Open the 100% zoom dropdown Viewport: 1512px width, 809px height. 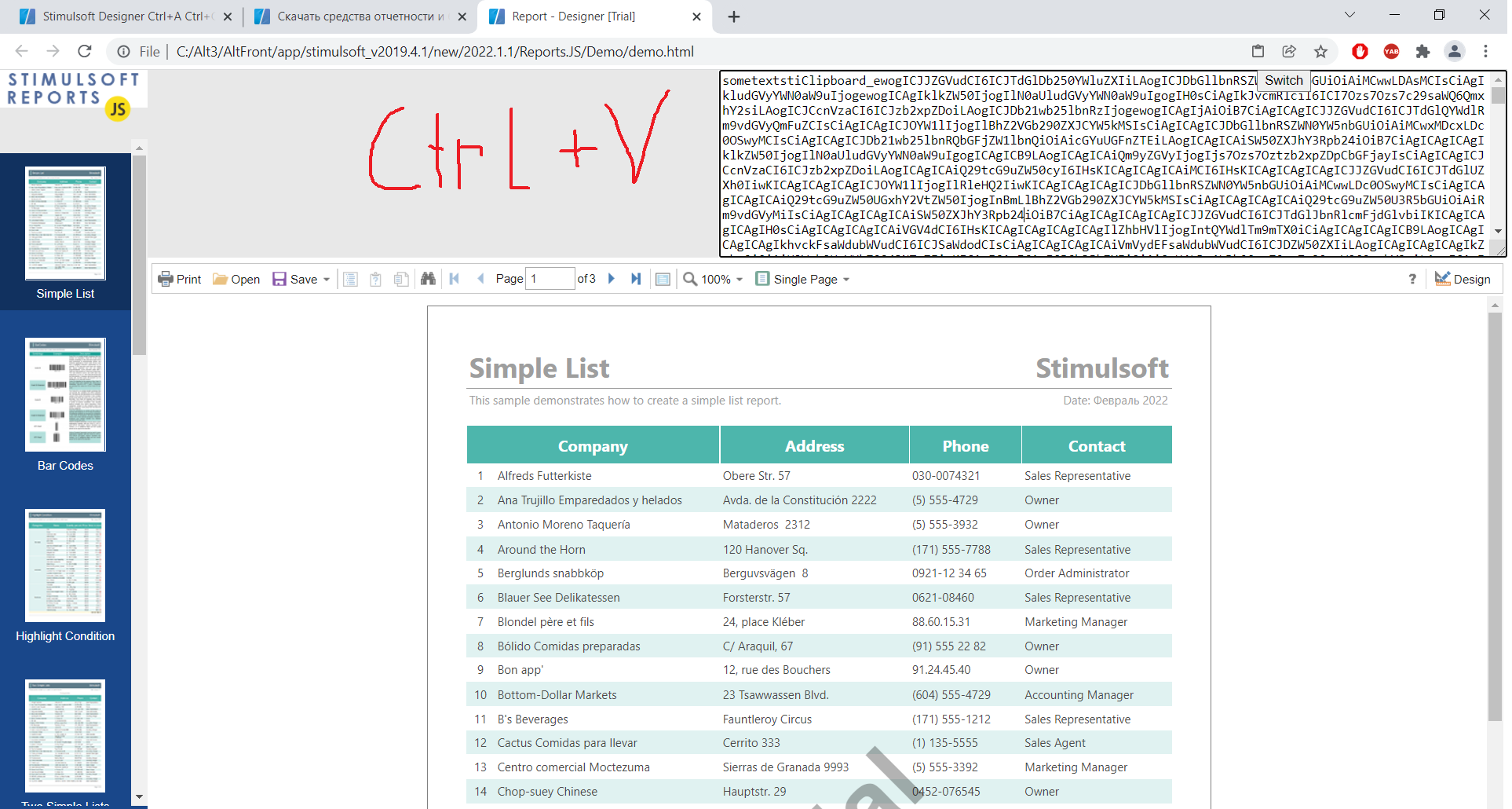(712, 279)
